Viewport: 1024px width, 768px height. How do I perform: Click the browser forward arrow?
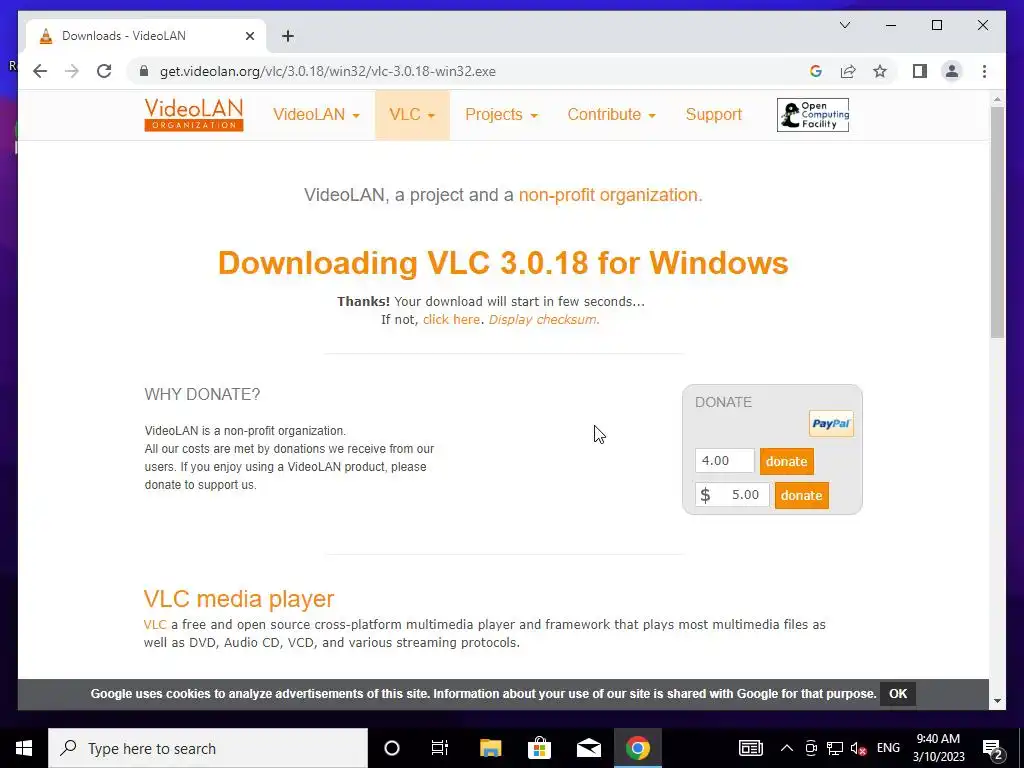click(x=72, y=71)
